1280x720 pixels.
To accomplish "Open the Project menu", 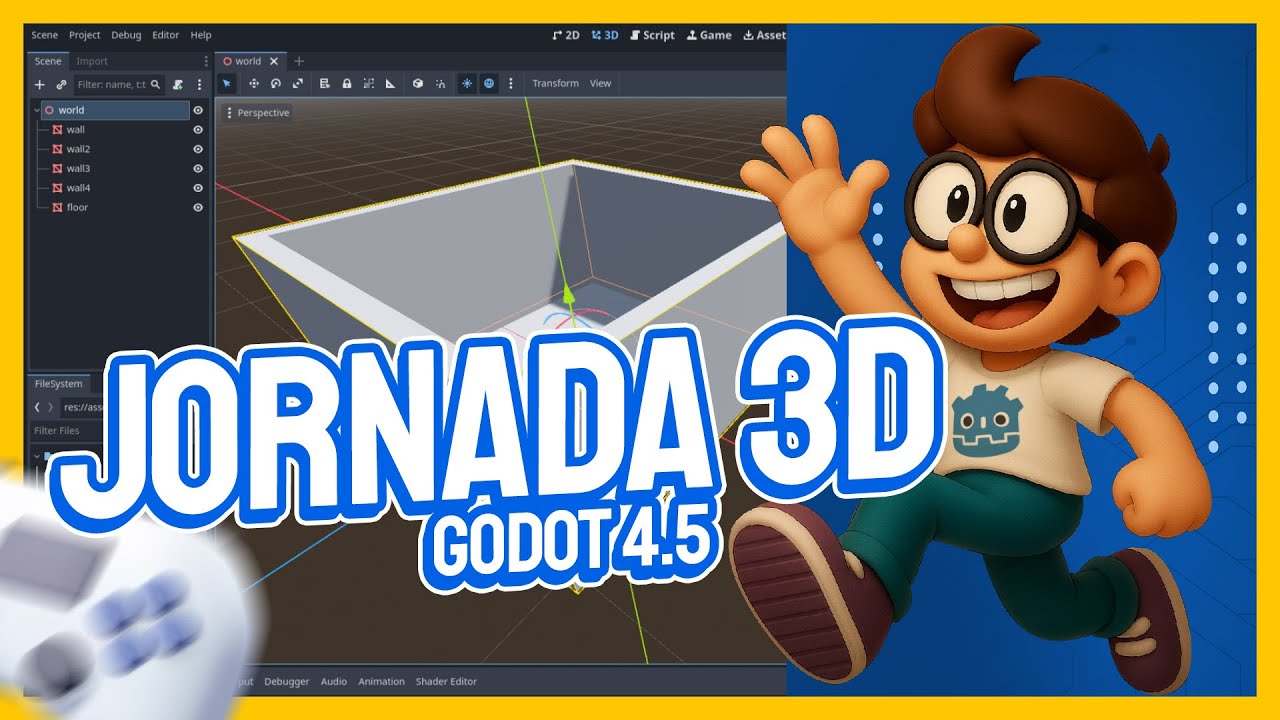I will click(x=85, y=35).
